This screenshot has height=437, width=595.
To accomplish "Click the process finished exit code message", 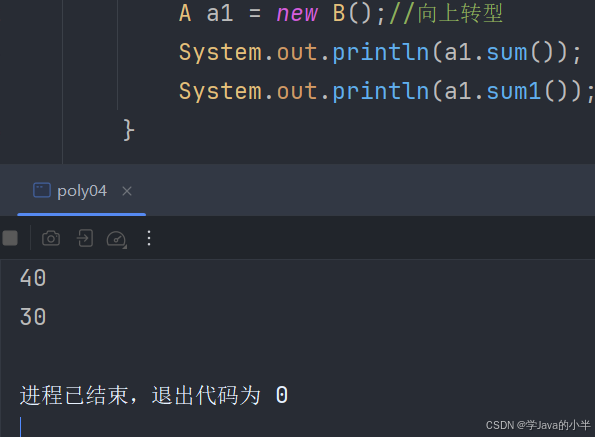I will point(154,395).
